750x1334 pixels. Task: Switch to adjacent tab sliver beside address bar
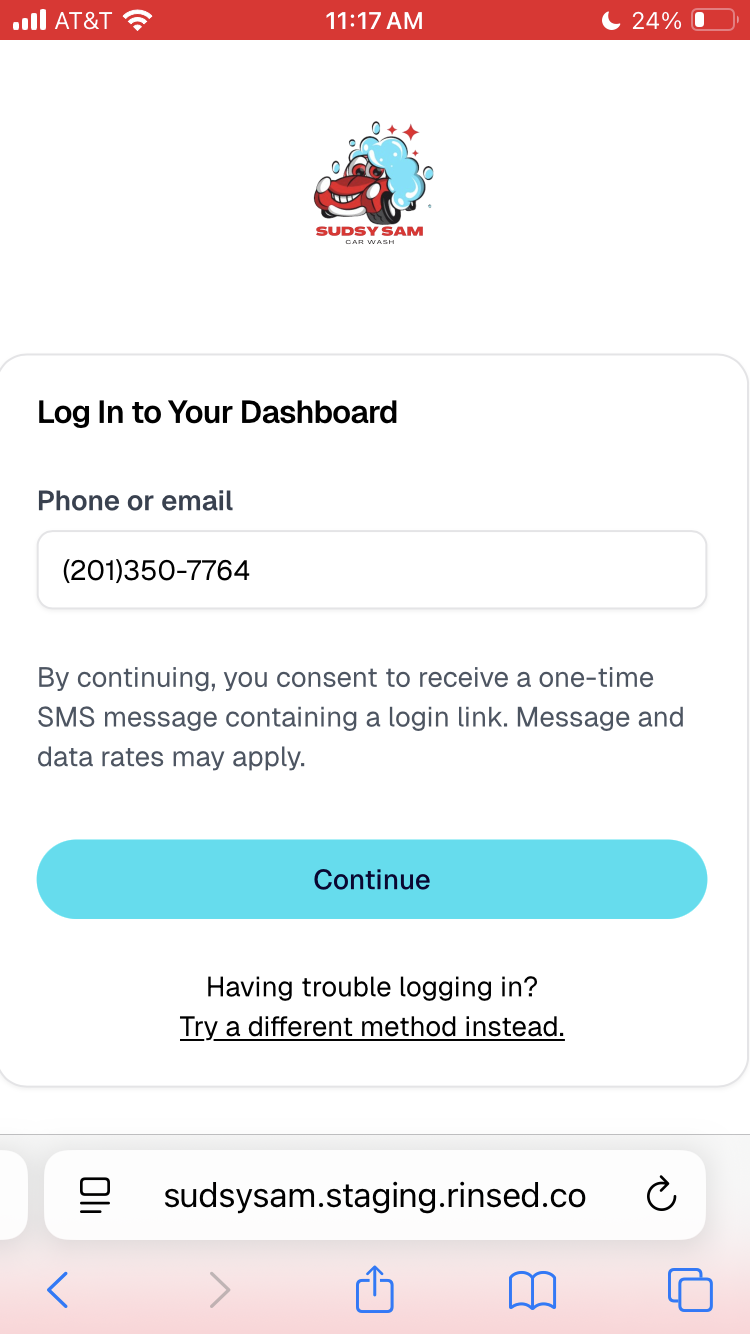[12, 1195]
